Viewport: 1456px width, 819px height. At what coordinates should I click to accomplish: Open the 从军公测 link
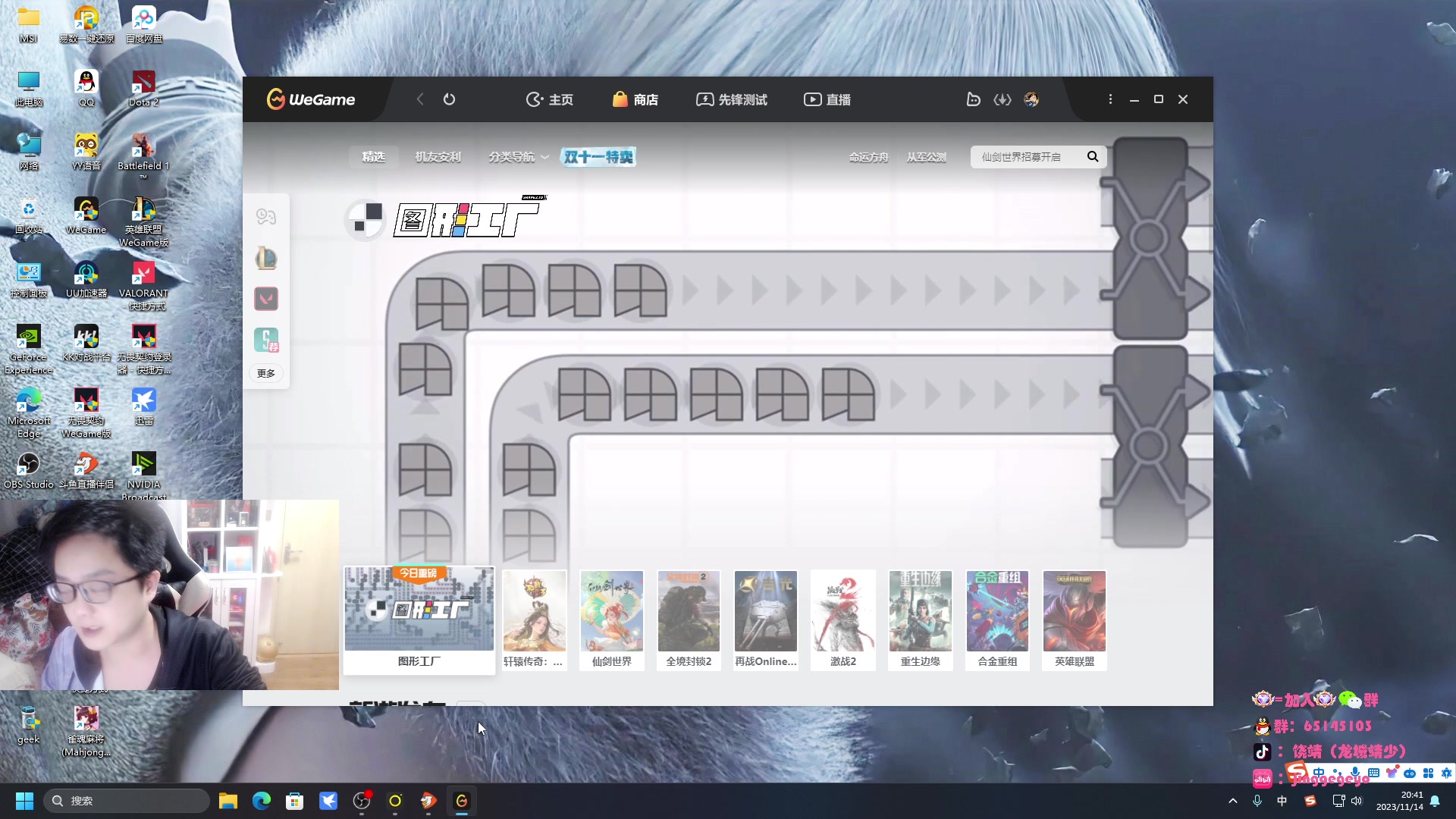click(x=926, y=157)
